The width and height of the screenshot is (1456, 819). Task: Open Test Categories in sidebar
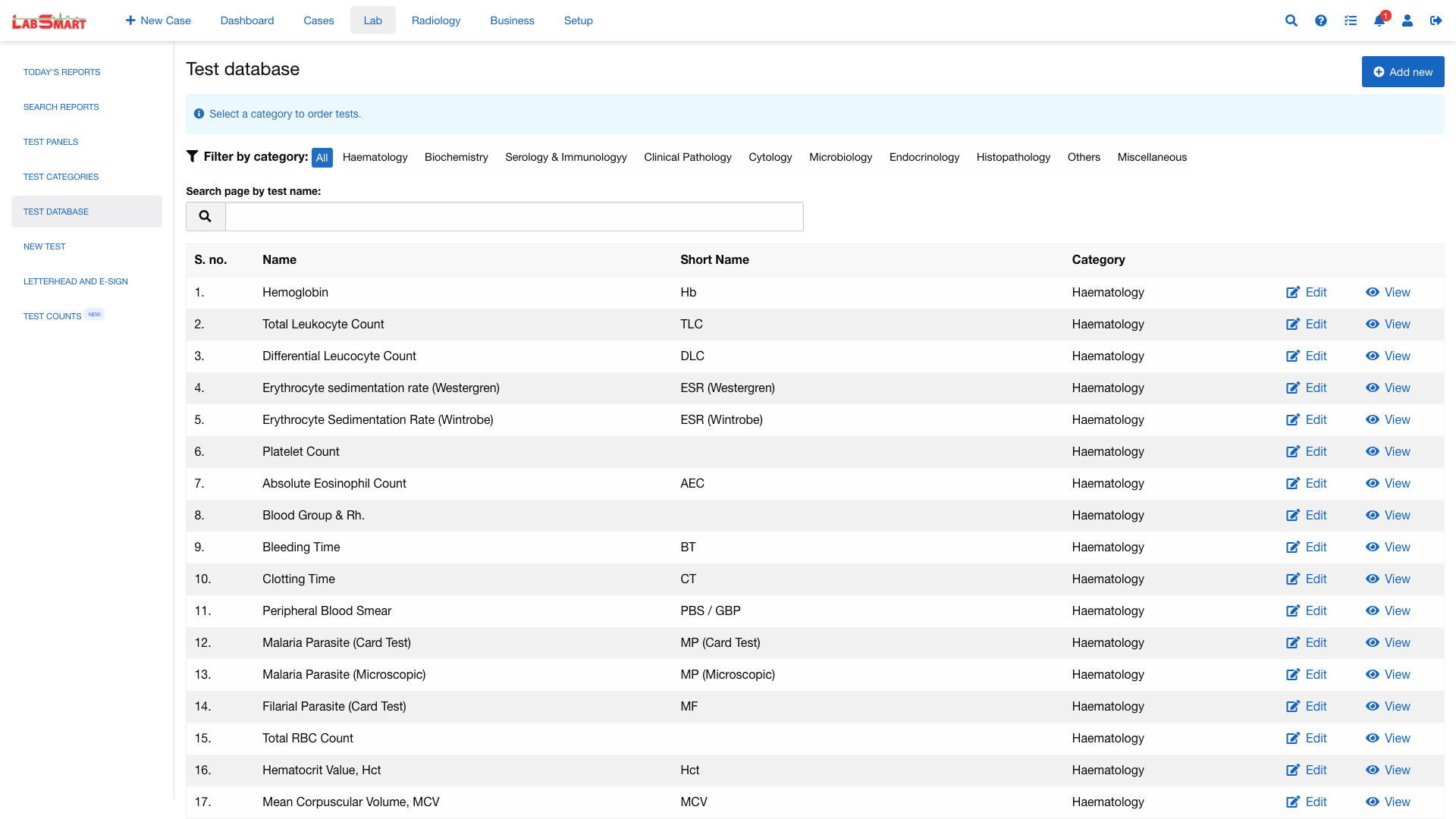pos(61,177)
